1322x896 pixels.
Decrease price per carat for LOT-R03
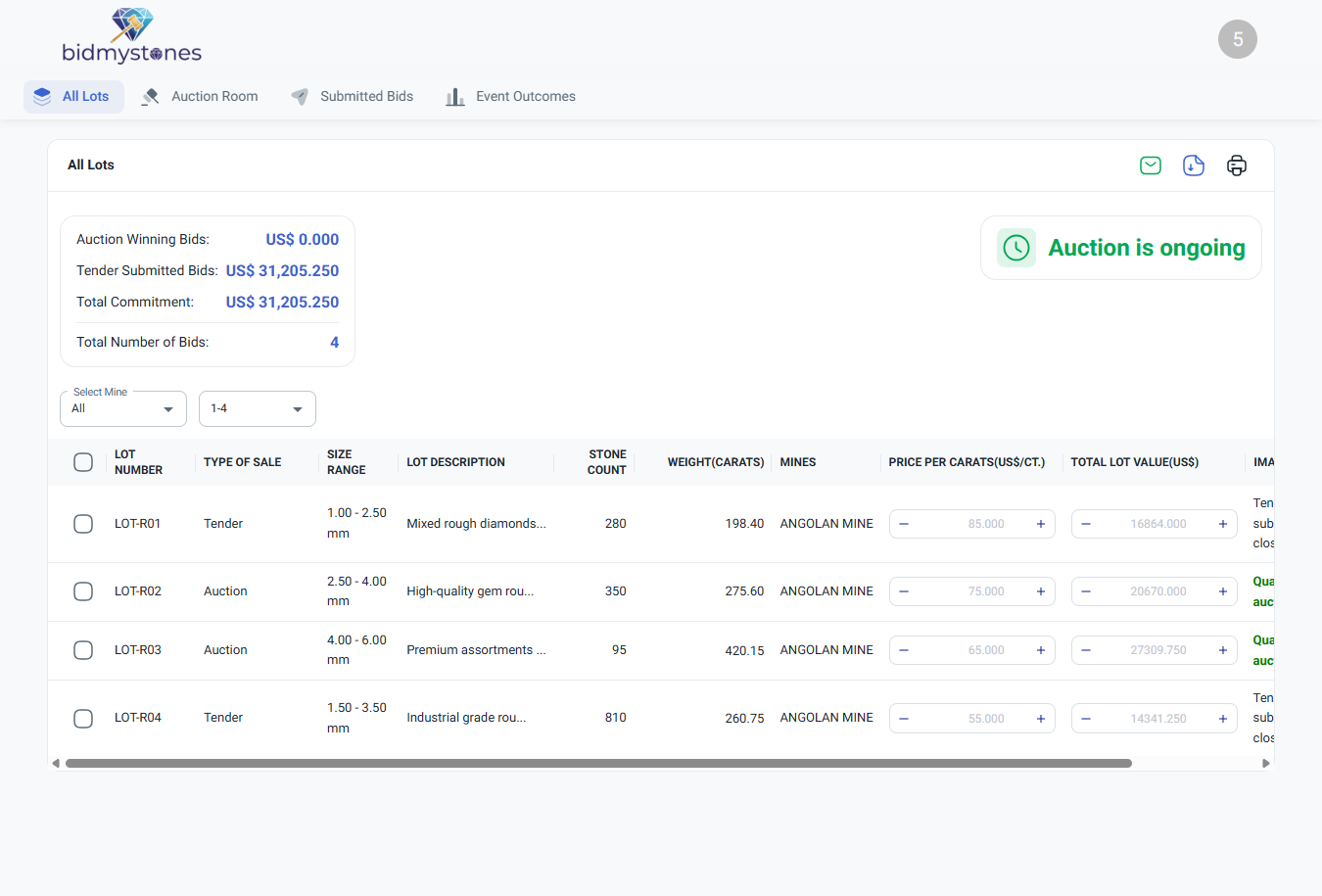tap(904, 650)
